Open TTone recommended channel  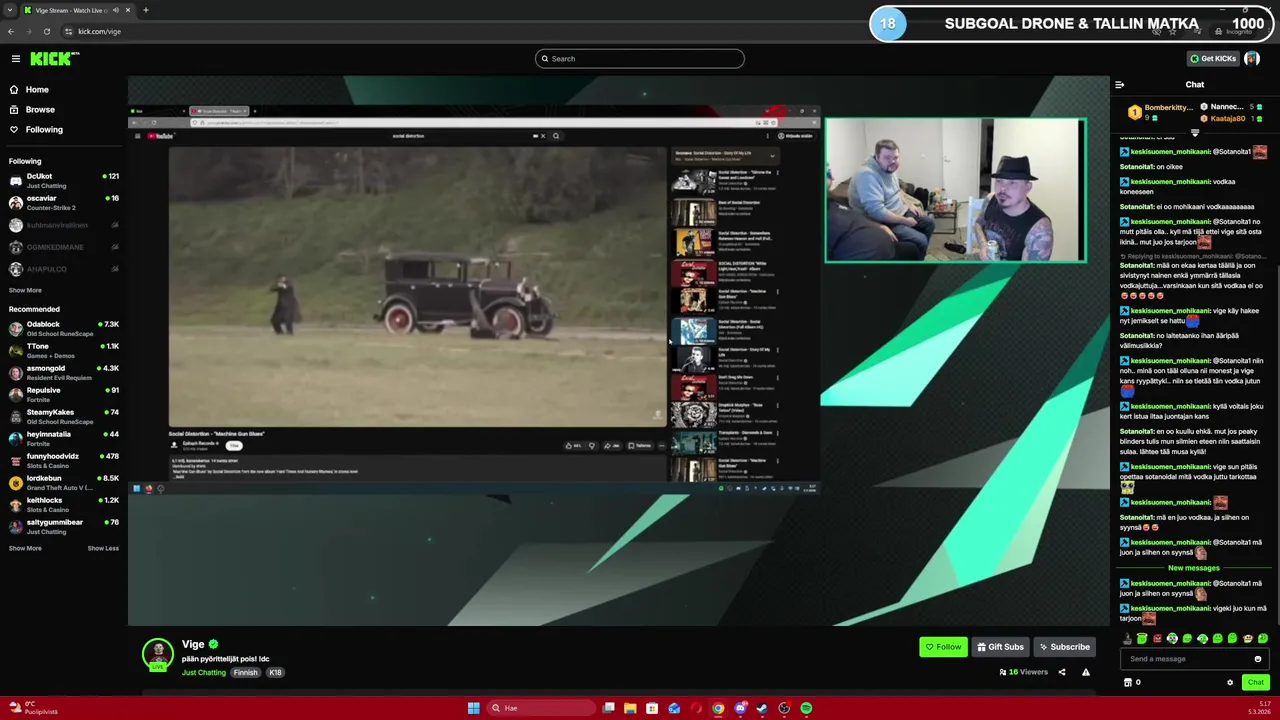coord(64,351)
